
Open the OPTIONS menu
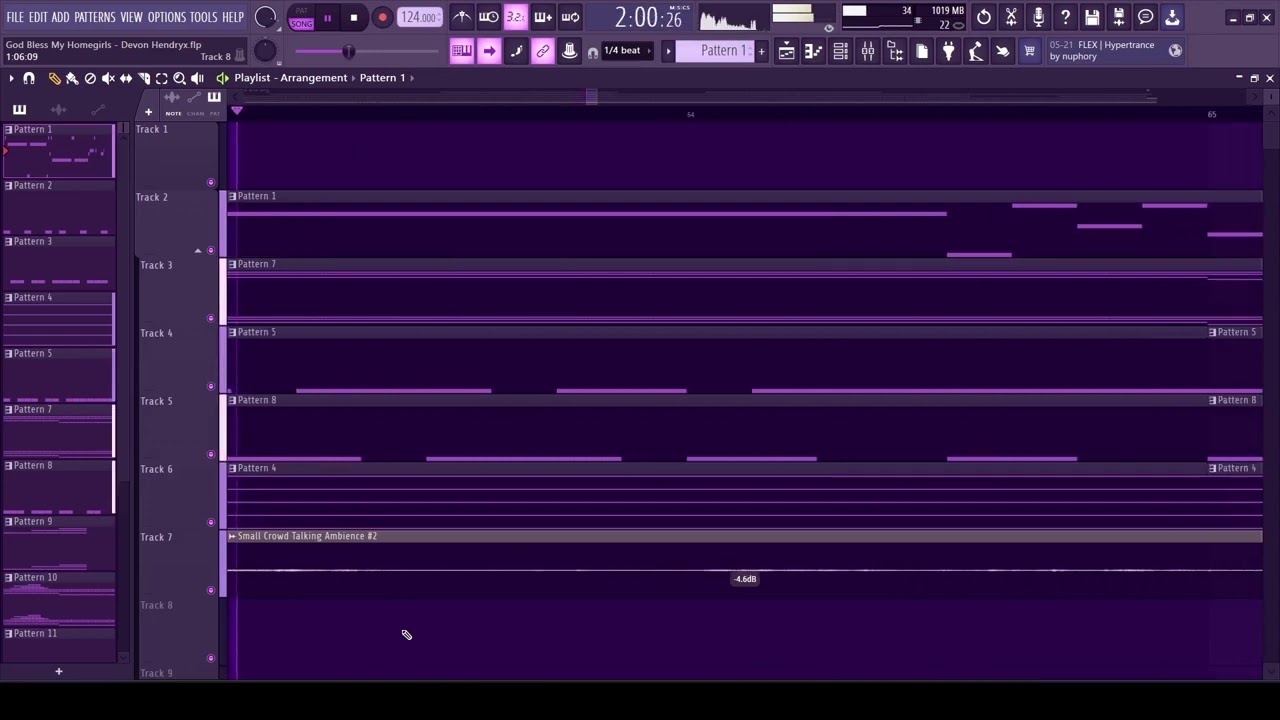click(167, 17)
